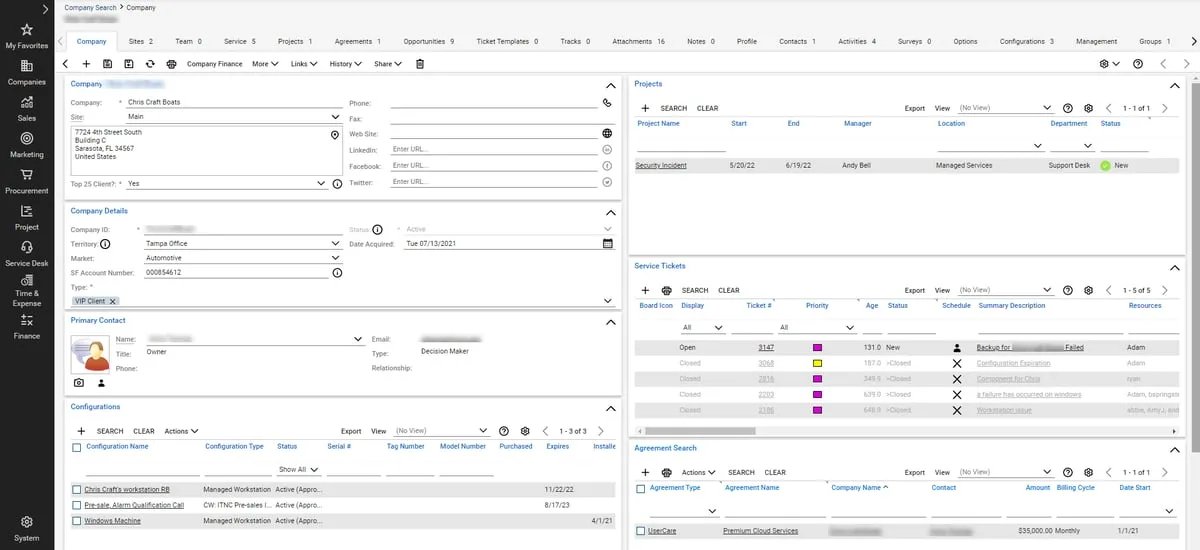Open the Companies module in the sidebar

click(x=26, y=73)
